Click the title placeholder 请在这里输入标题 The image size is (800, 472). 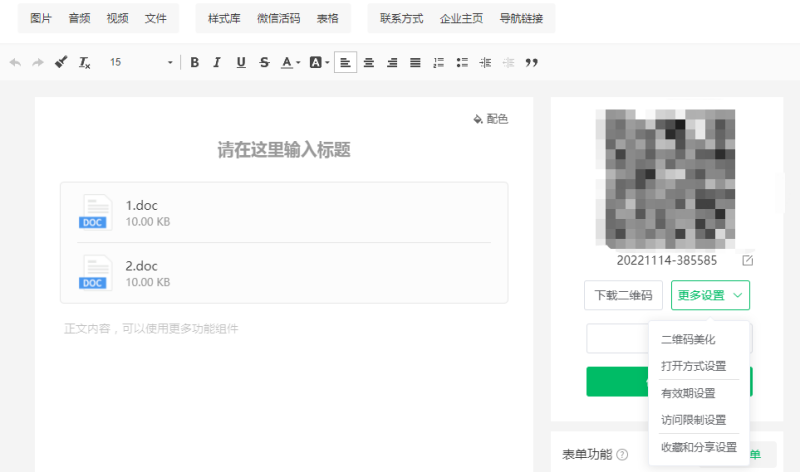tap(284, 150)
